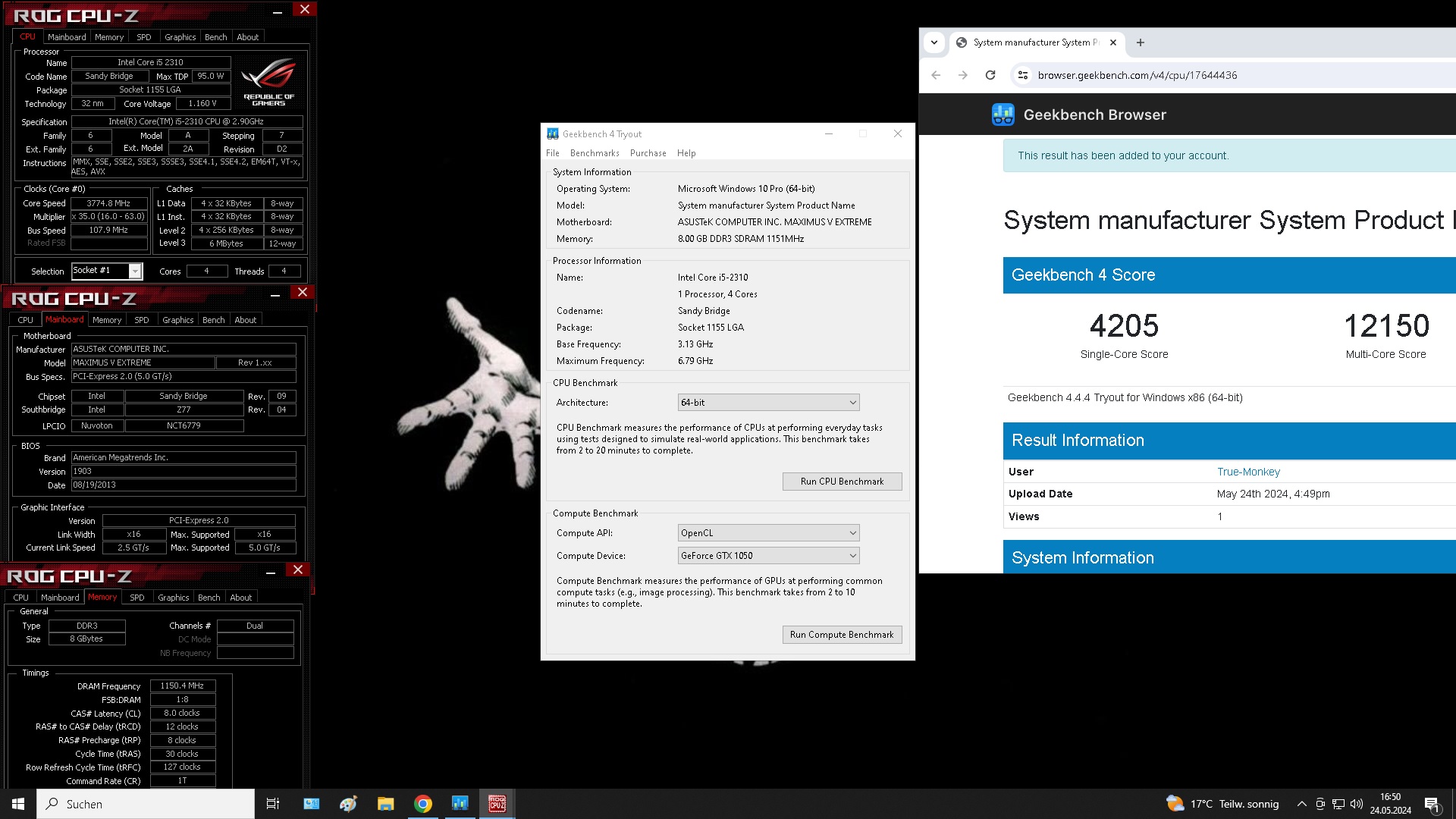Open the clock showing 16:50

click(1391, 804)
